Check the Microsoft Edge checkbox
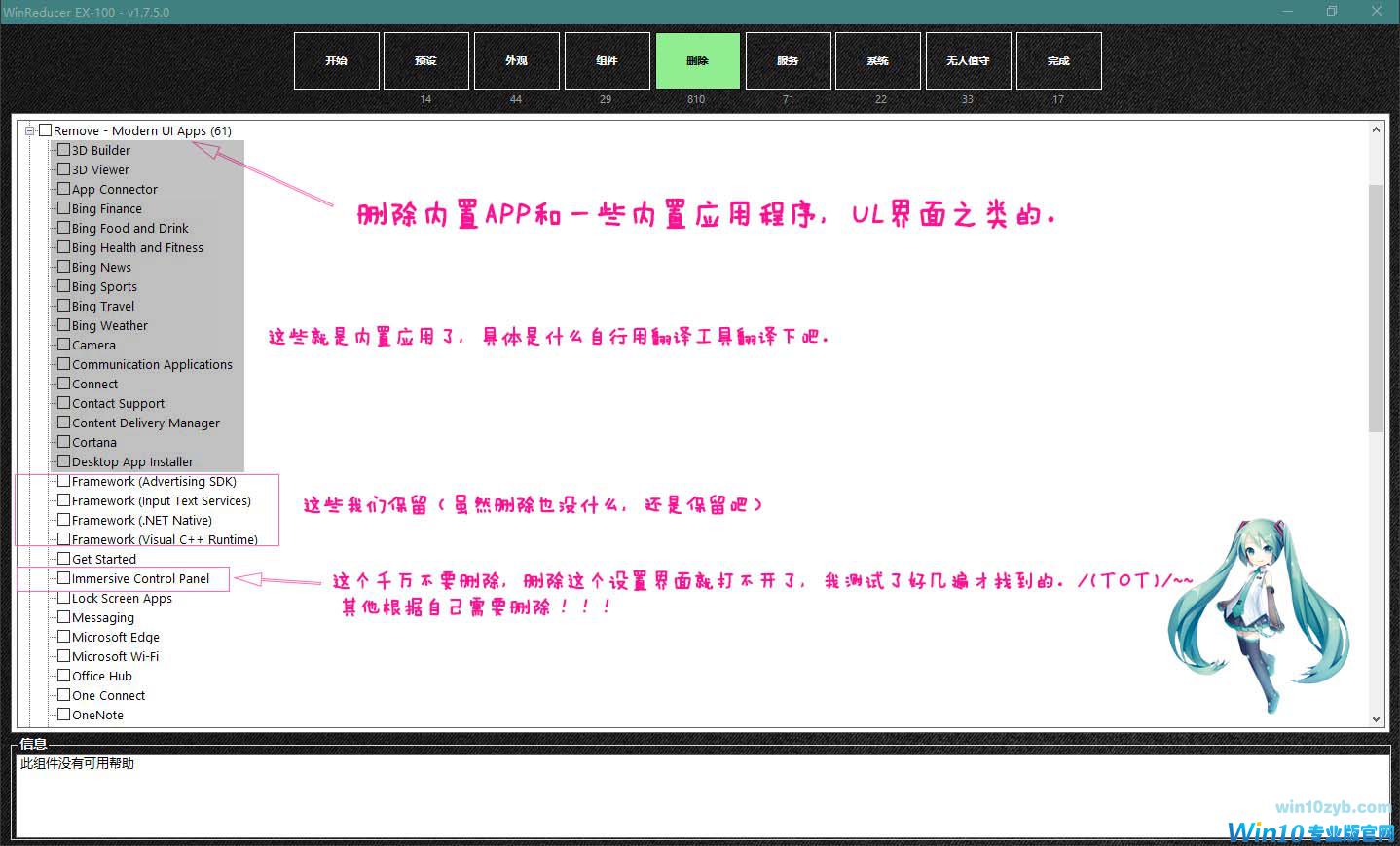This screenshot has width=1400, height=846. point(64,637)
